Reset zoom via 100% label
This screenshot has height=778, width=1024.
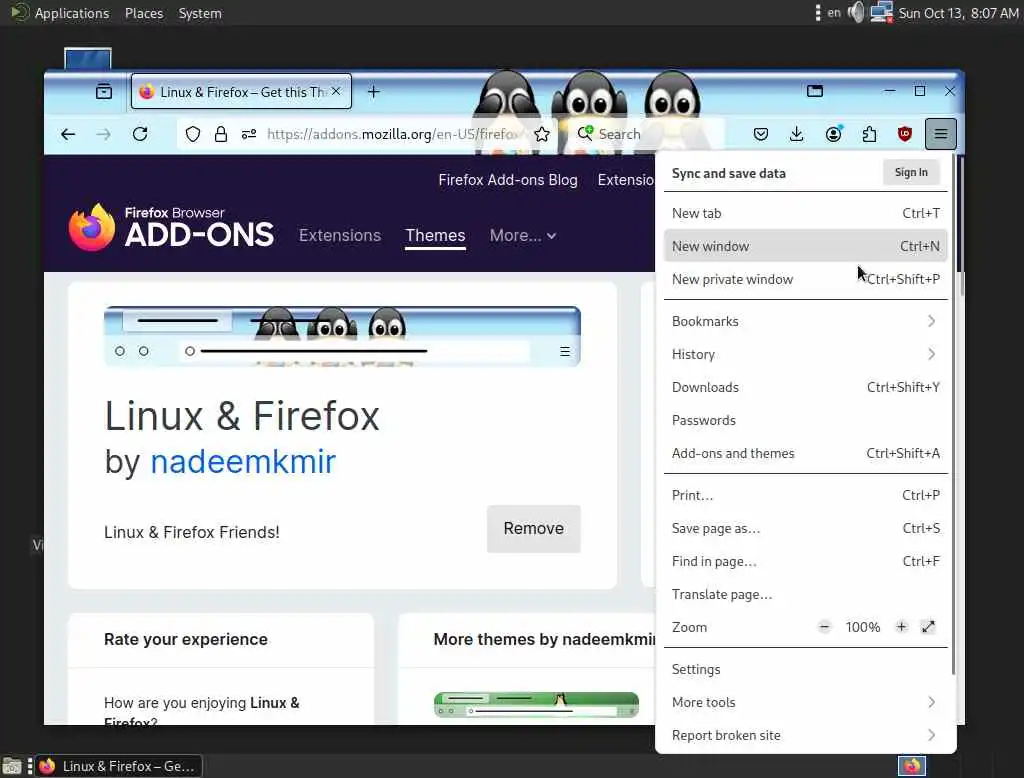pos(863,627)
